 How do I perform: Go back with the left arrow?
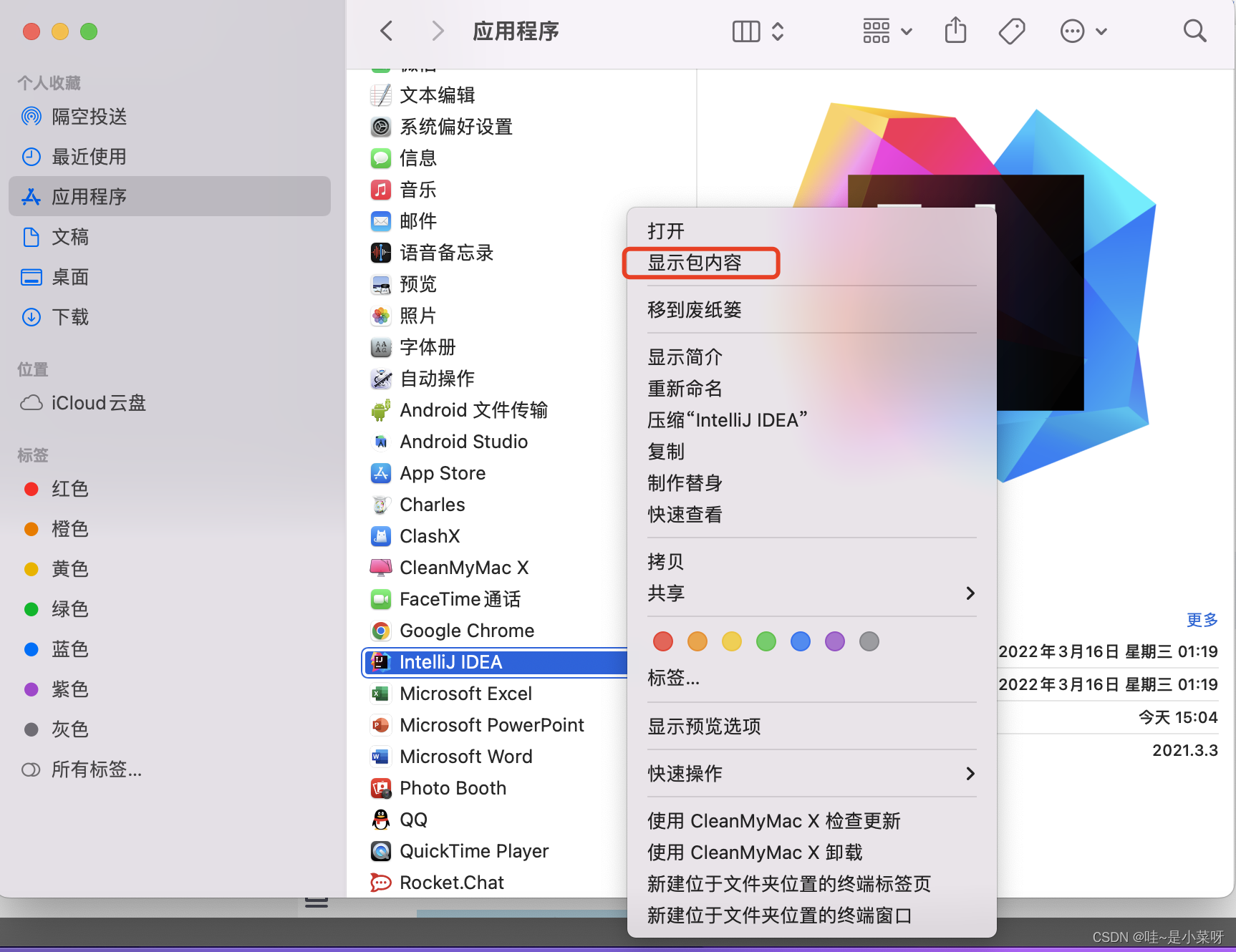click(387, 31)
